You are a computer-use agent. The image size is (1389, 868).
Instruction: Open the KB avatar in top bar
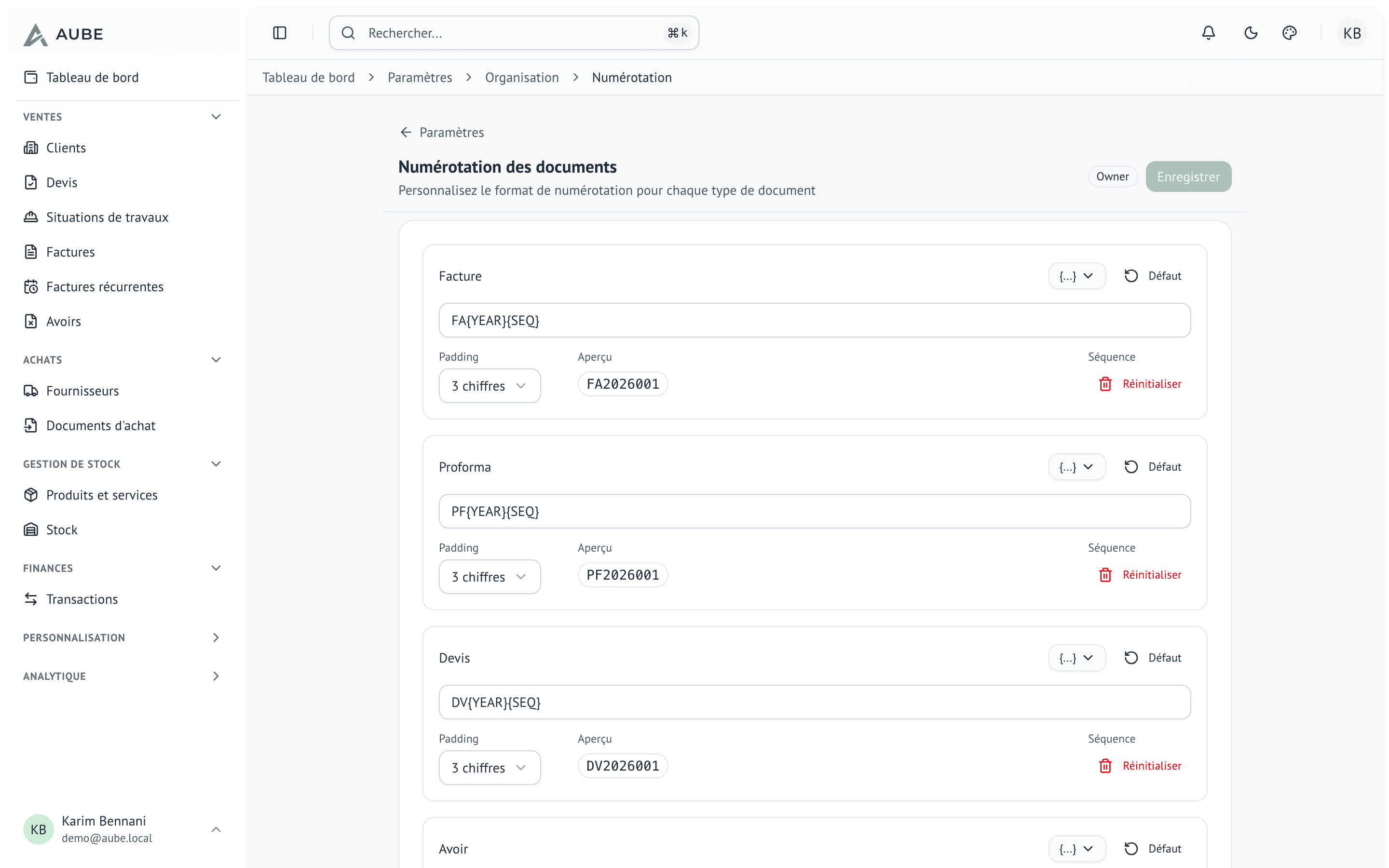tap(1352, 33)
